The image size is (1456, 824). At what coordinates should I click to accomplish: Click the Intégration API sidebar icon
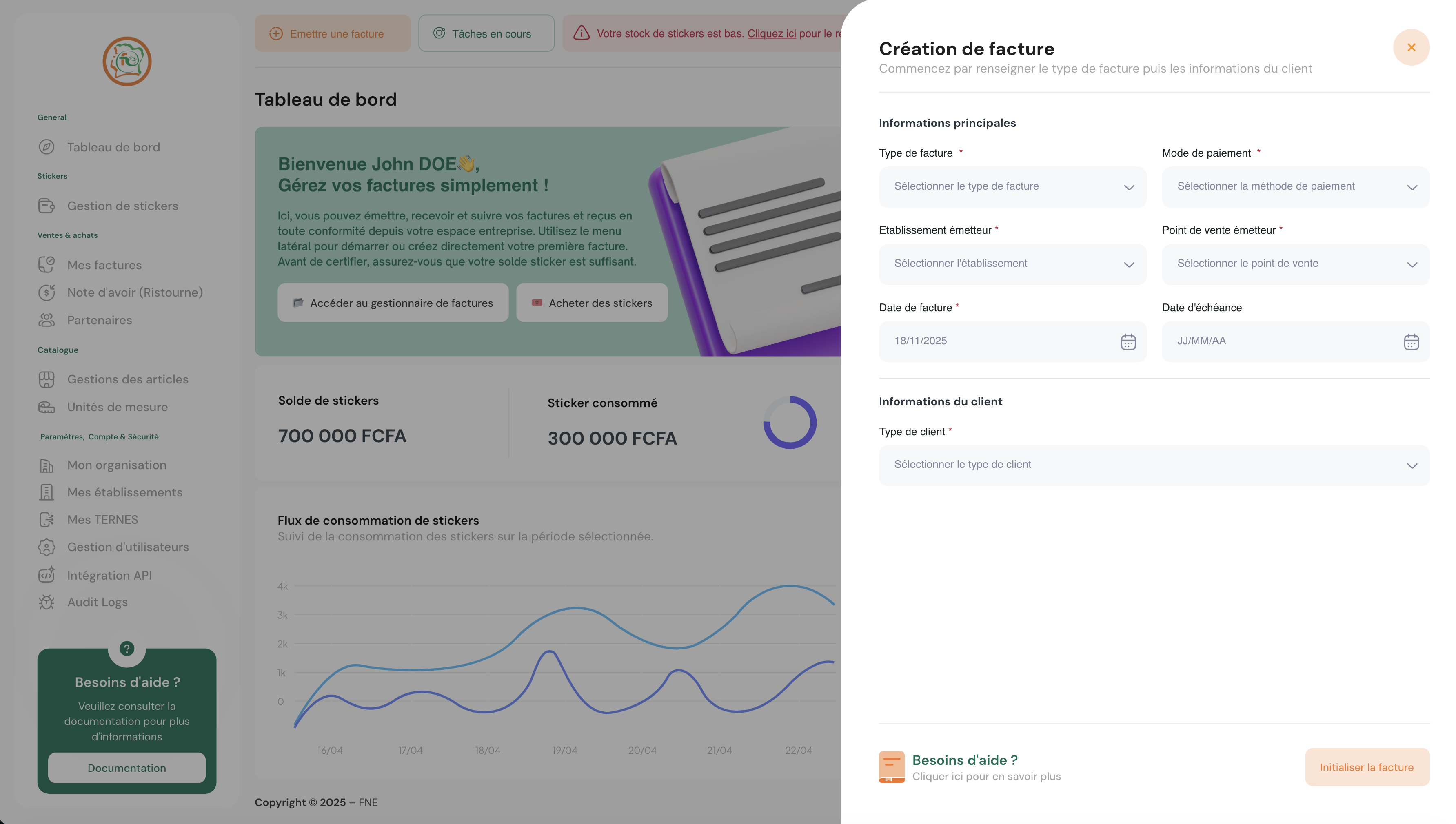tap(47, 575)
